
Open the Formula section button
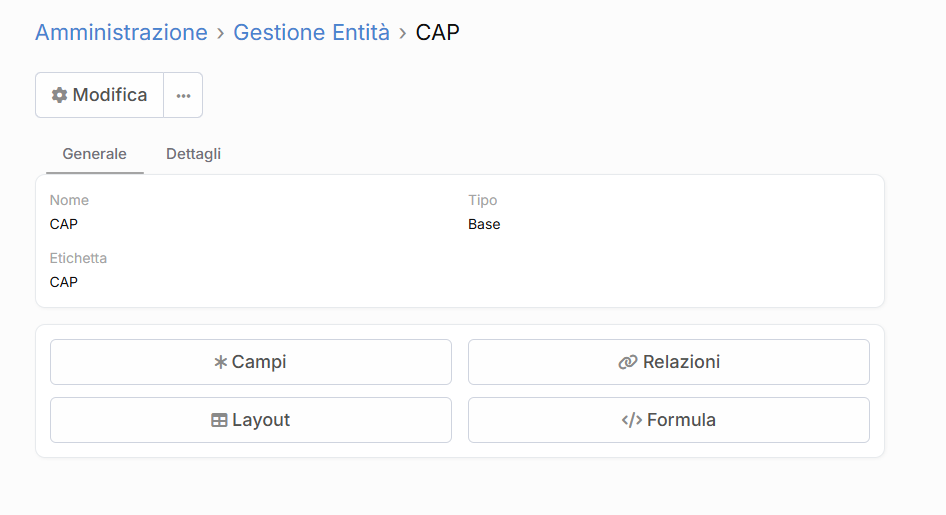tap(669, 420)
